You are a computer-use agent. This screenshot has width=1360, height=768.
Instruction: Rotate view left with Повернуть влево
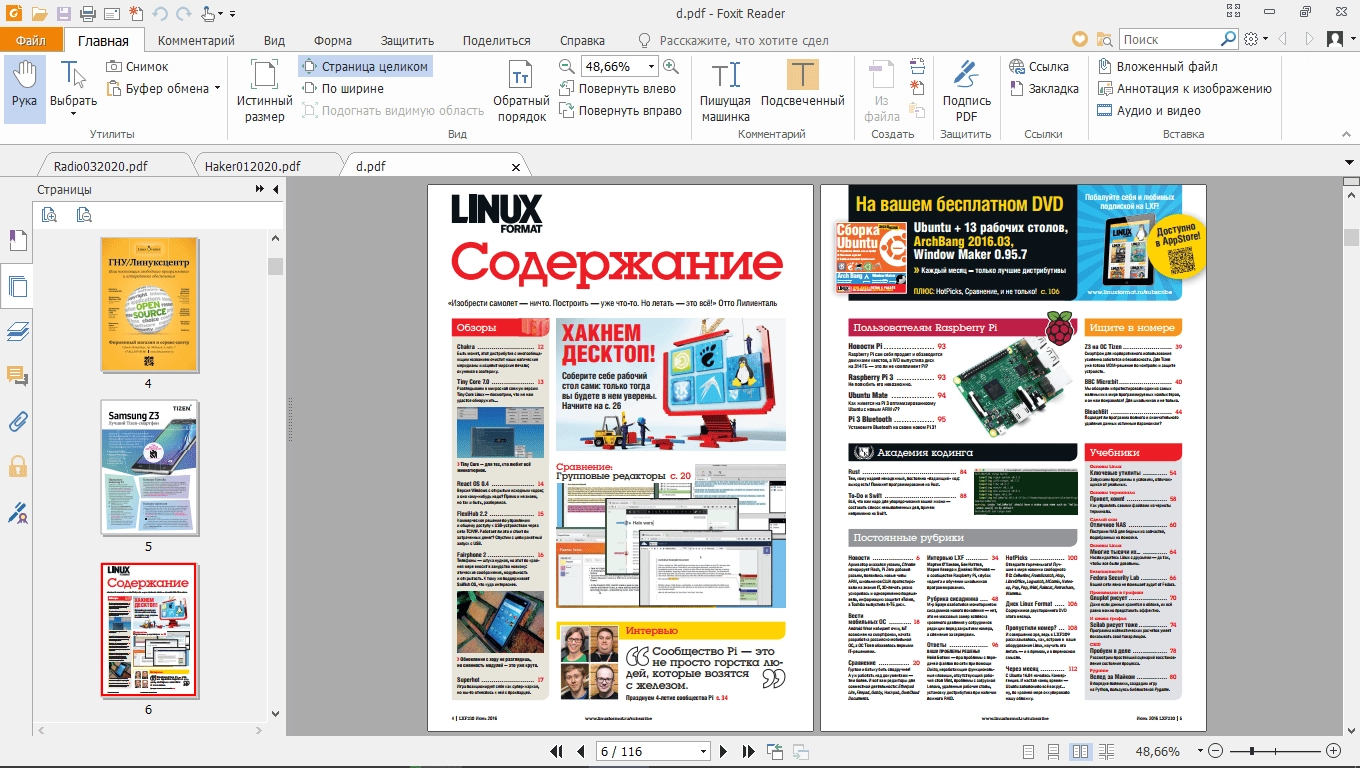click(x=617, y=89)
